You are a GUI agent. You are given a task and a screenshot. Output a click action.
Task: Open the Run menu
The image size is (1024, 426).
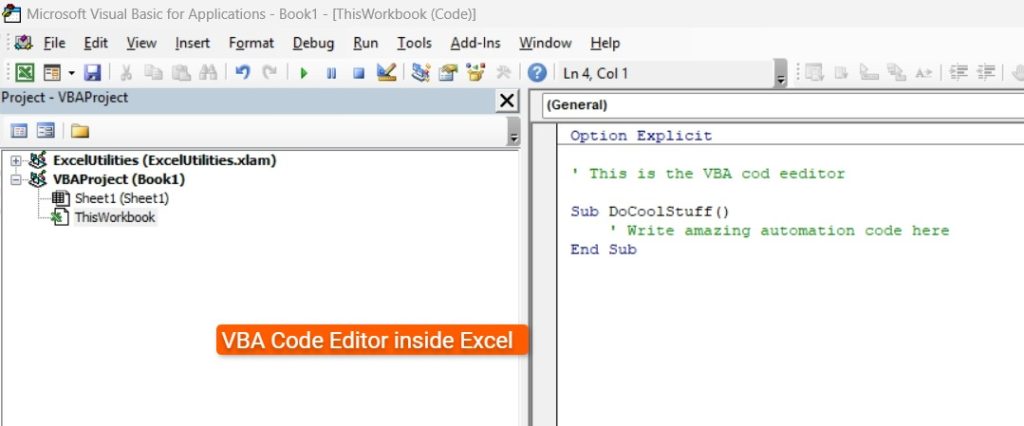point(365,43)
